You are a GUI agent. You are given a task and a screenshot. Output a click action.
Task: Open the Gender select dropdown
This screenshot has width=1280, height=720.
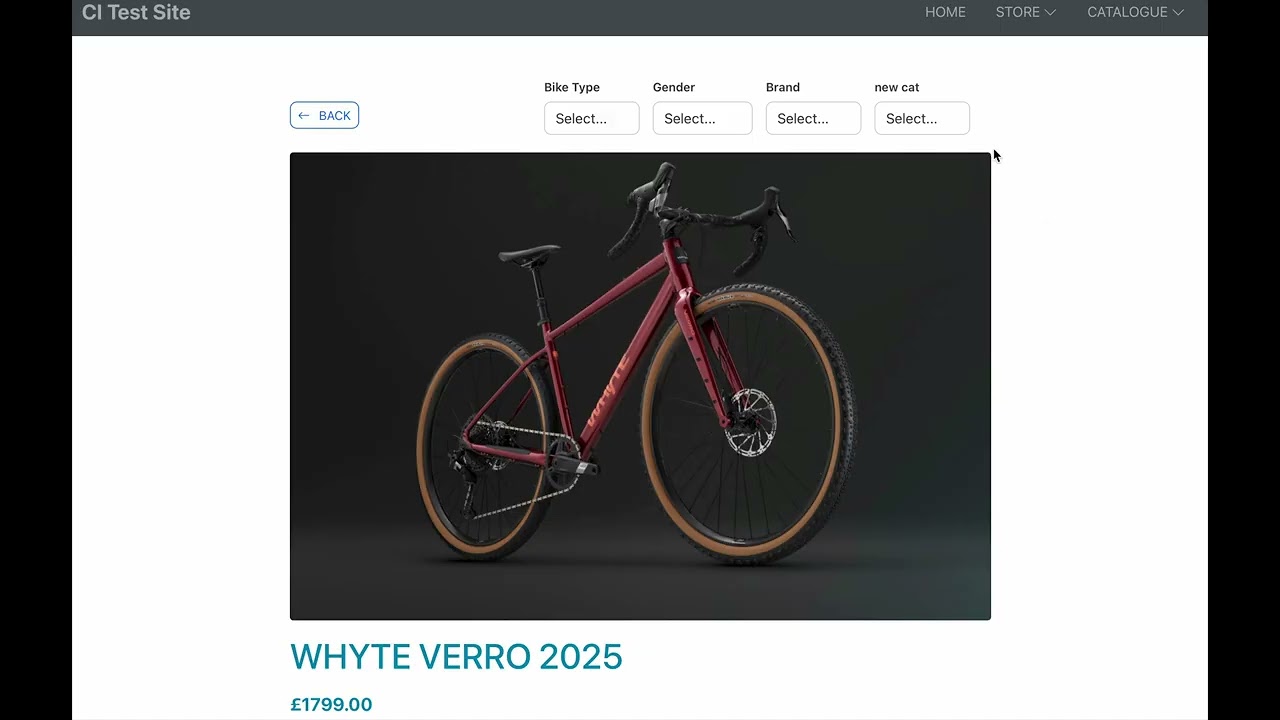(702, 118)
